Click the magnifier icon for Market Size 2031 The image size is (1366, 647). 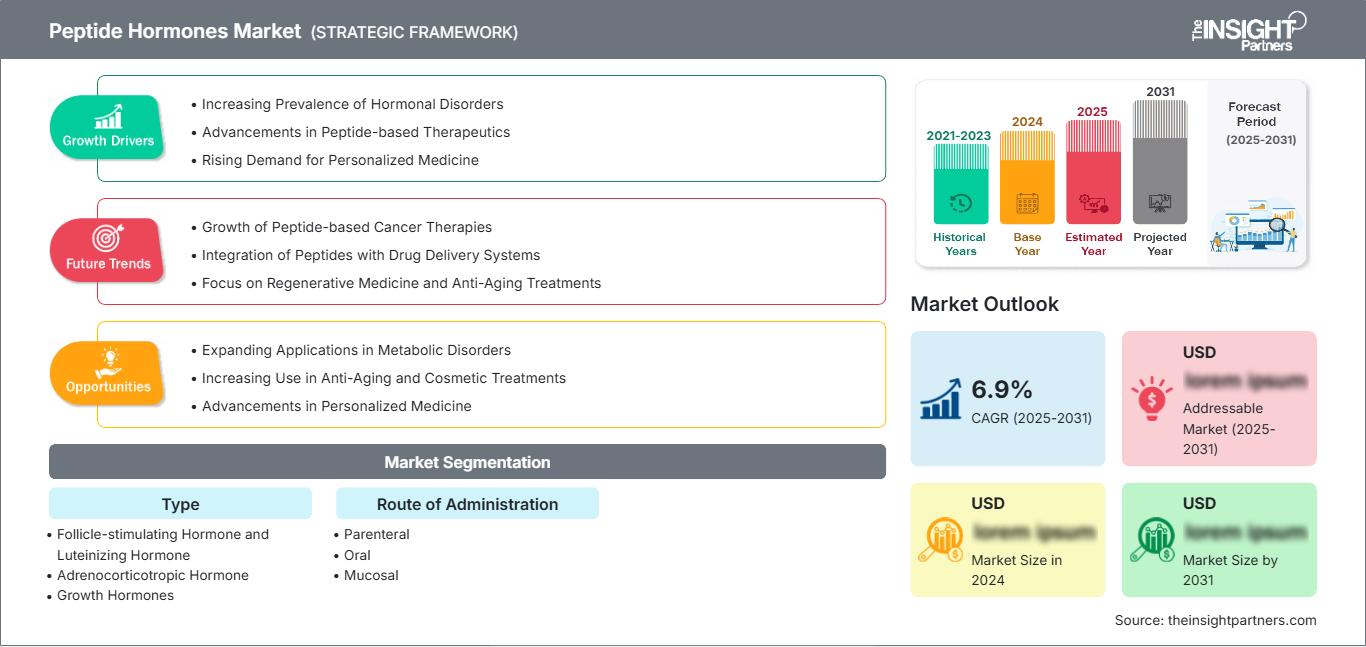[1152, 537]
